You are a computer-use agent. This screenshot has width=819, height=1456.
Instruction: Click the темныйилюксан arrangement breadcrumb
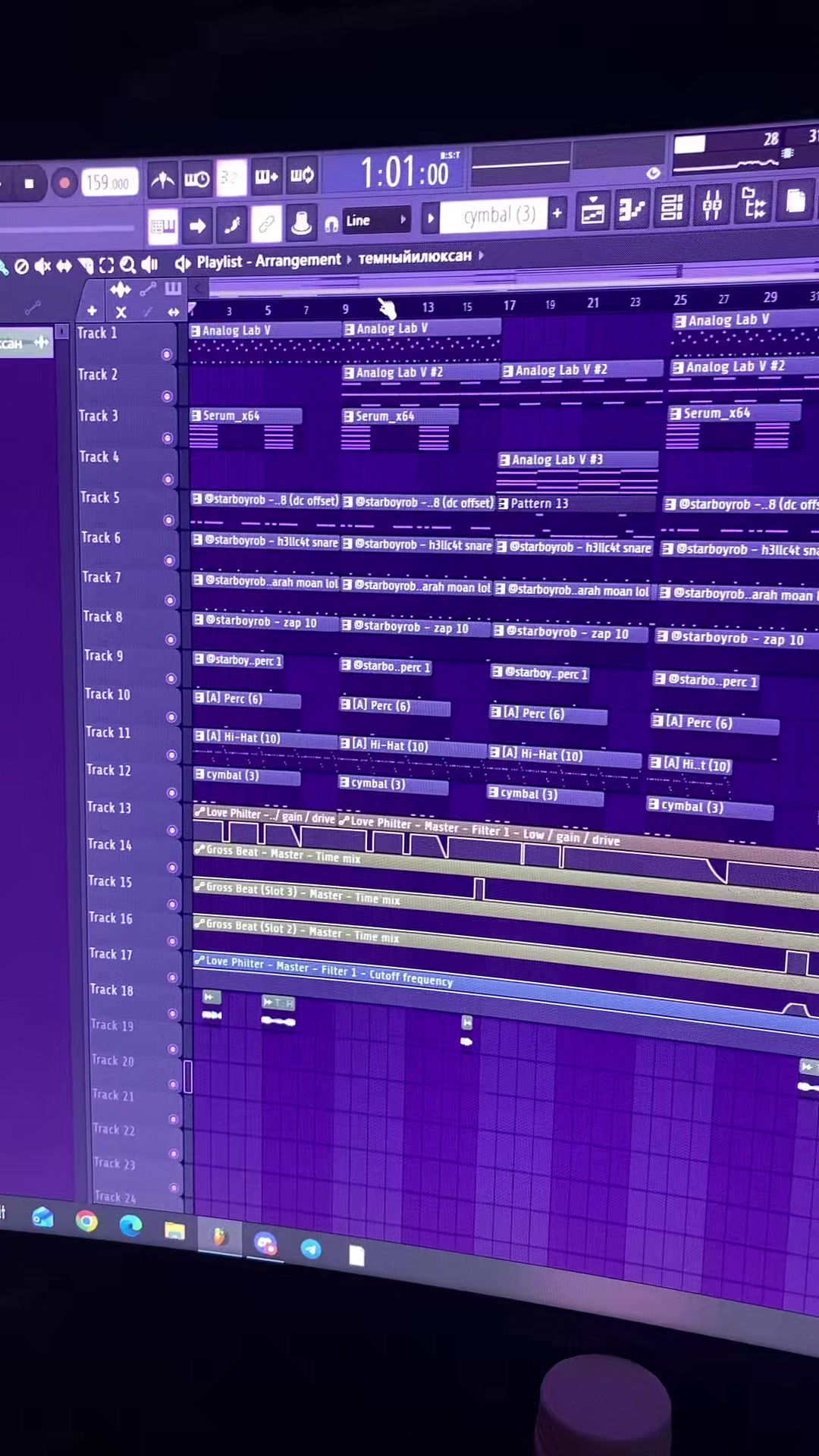[x=415, y=257]
